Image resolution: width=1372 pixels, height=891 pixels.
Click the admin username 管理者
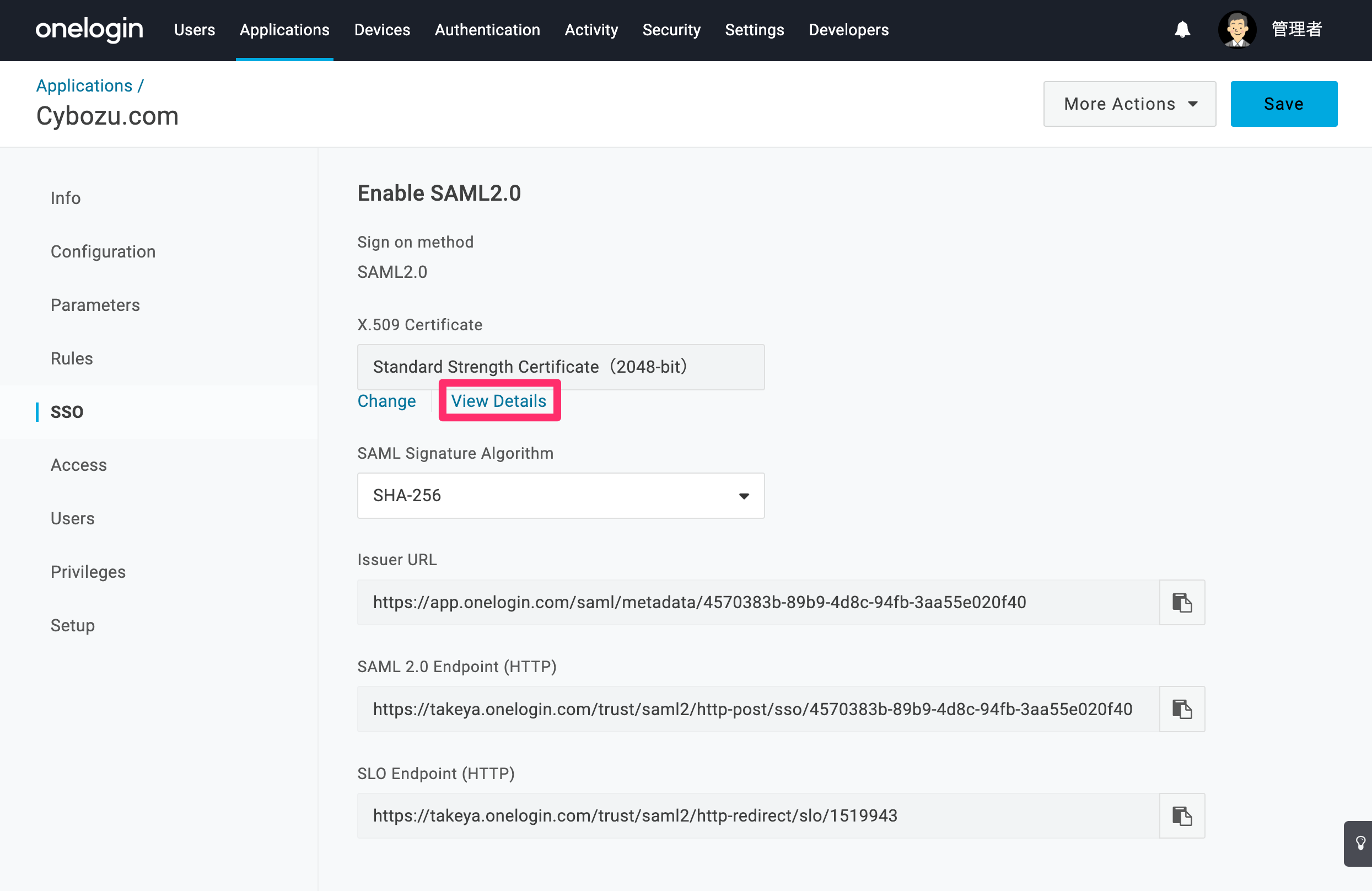tap(1296, 29)
